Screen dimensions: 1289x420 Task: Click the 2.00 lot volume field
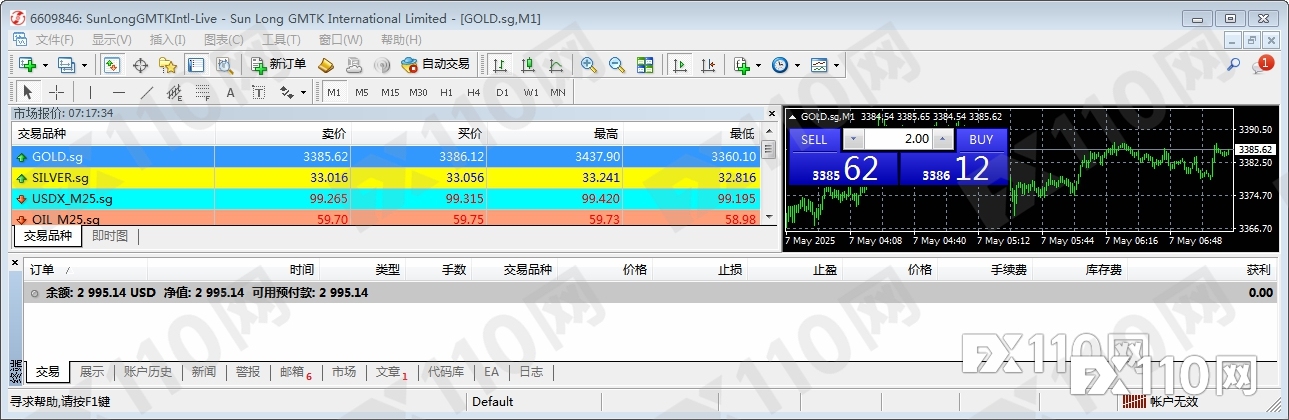[x=899, y=139]
